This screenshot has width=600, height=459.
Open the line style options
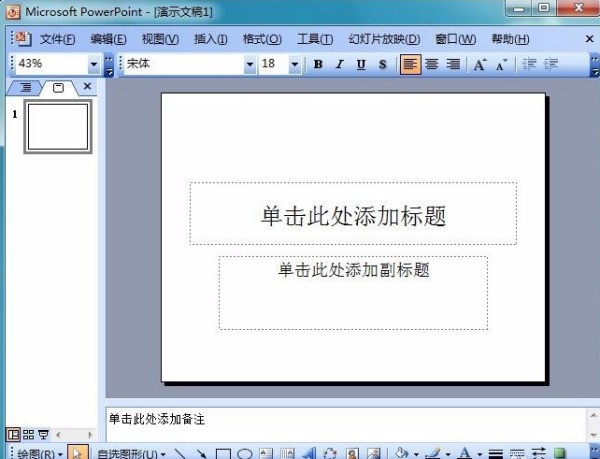click(x=496, y=454)
